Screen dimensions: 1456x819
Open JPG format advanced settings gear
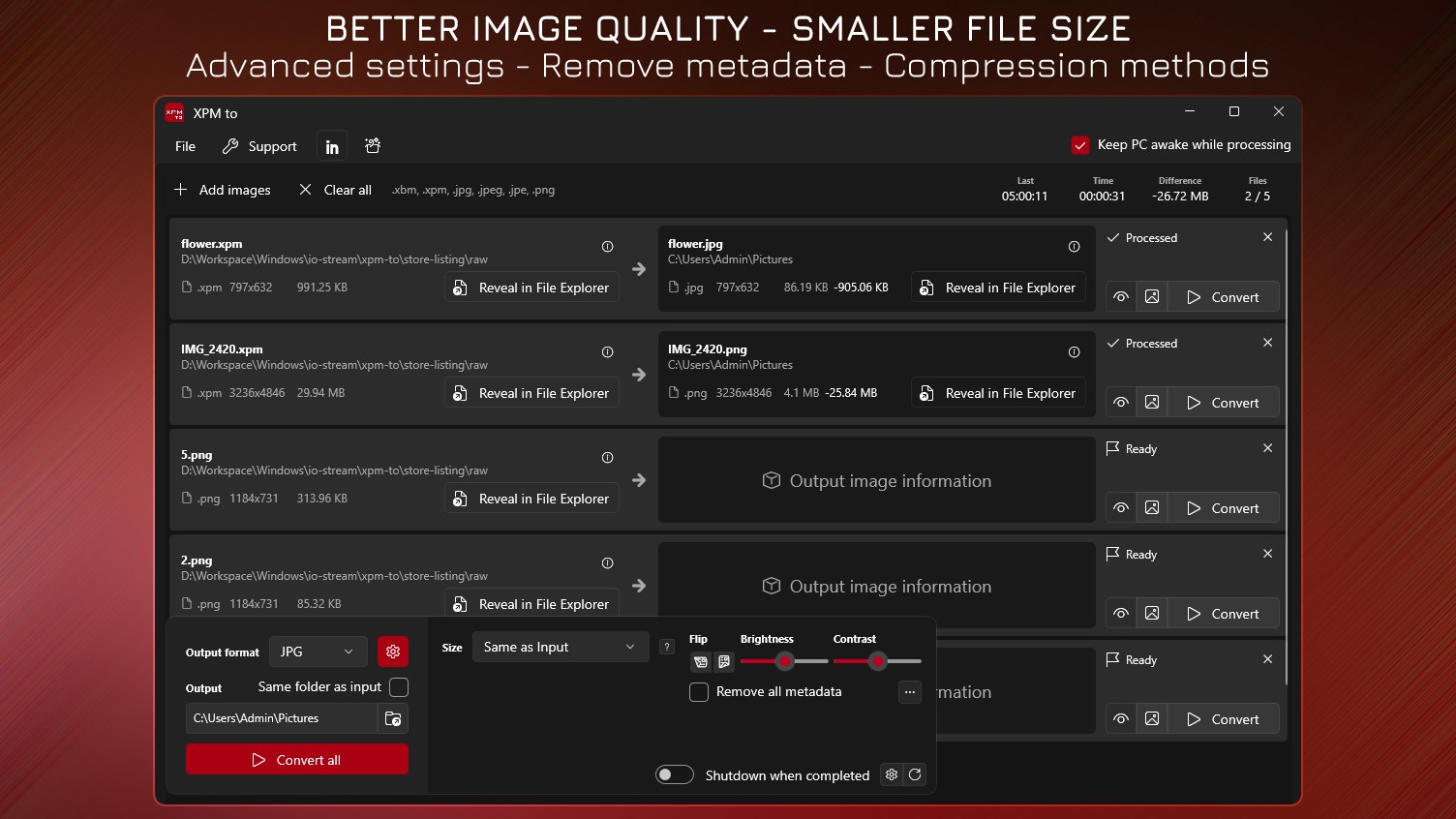393,652
